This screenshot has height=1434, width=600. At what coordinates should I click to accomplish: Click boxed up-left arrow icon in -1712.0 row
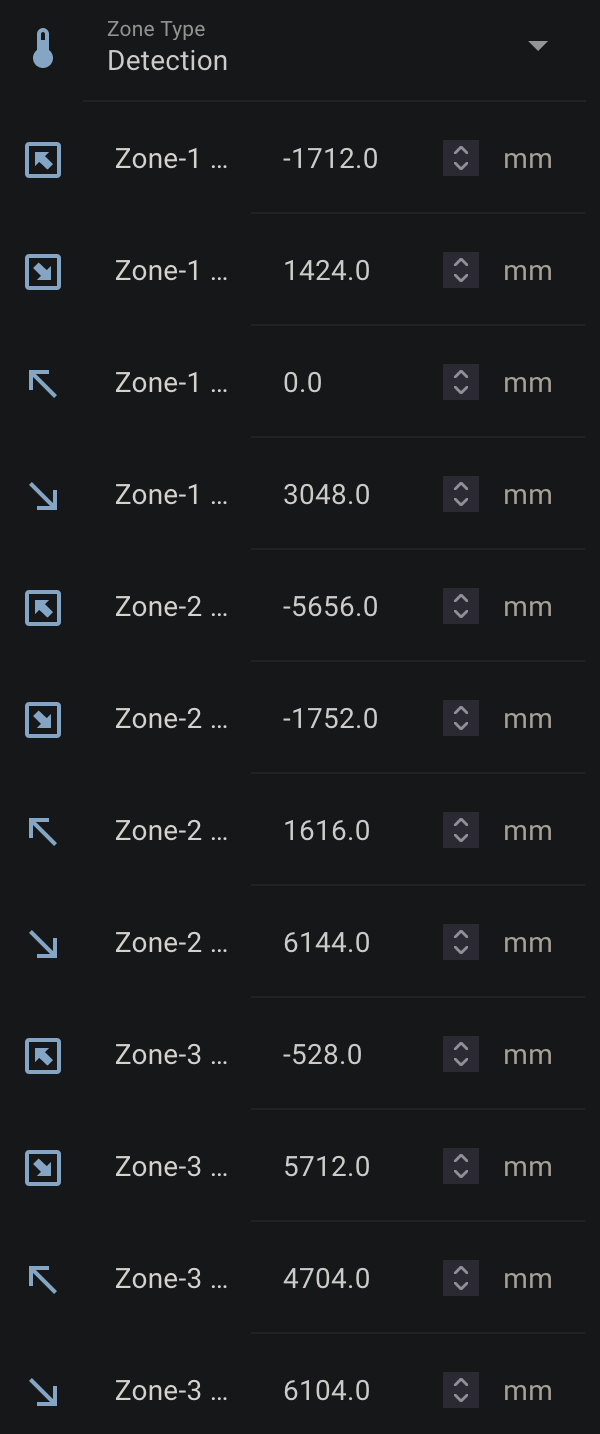[x=43, y=159]
